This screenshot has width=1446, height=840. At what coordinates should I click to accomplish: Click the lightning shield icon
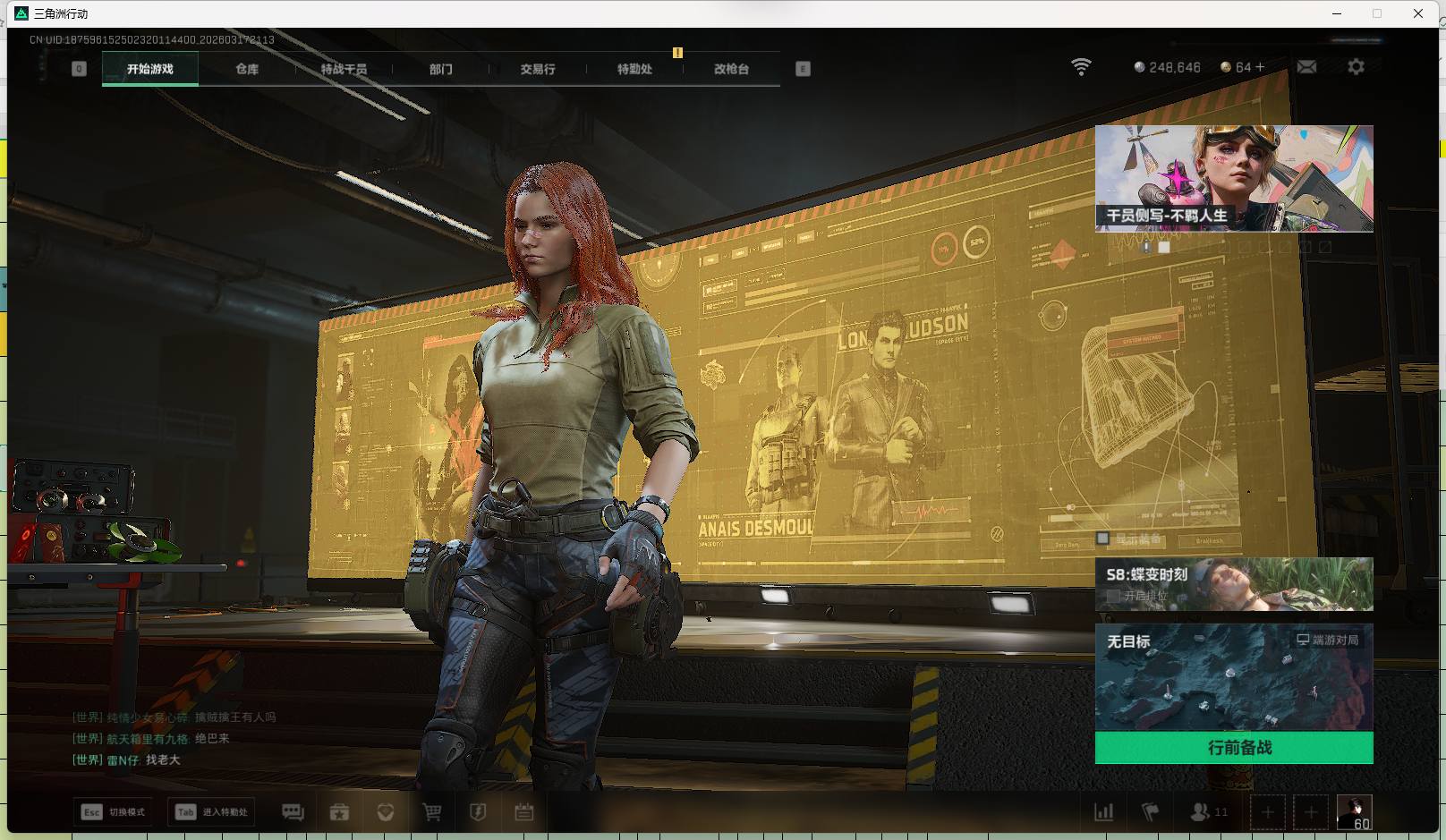[478, 811]
